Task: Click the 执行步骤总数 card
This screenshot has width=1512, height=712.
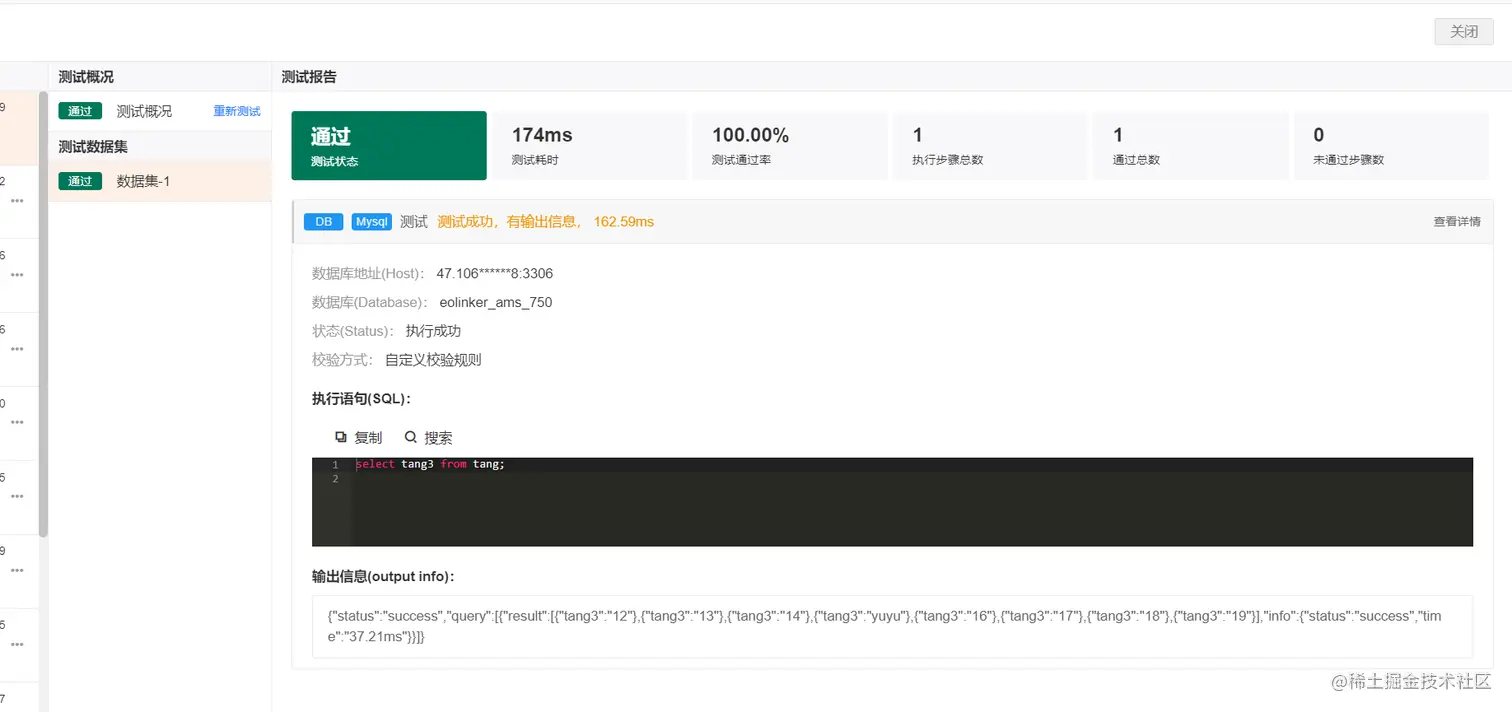Action: coord(990,145)
